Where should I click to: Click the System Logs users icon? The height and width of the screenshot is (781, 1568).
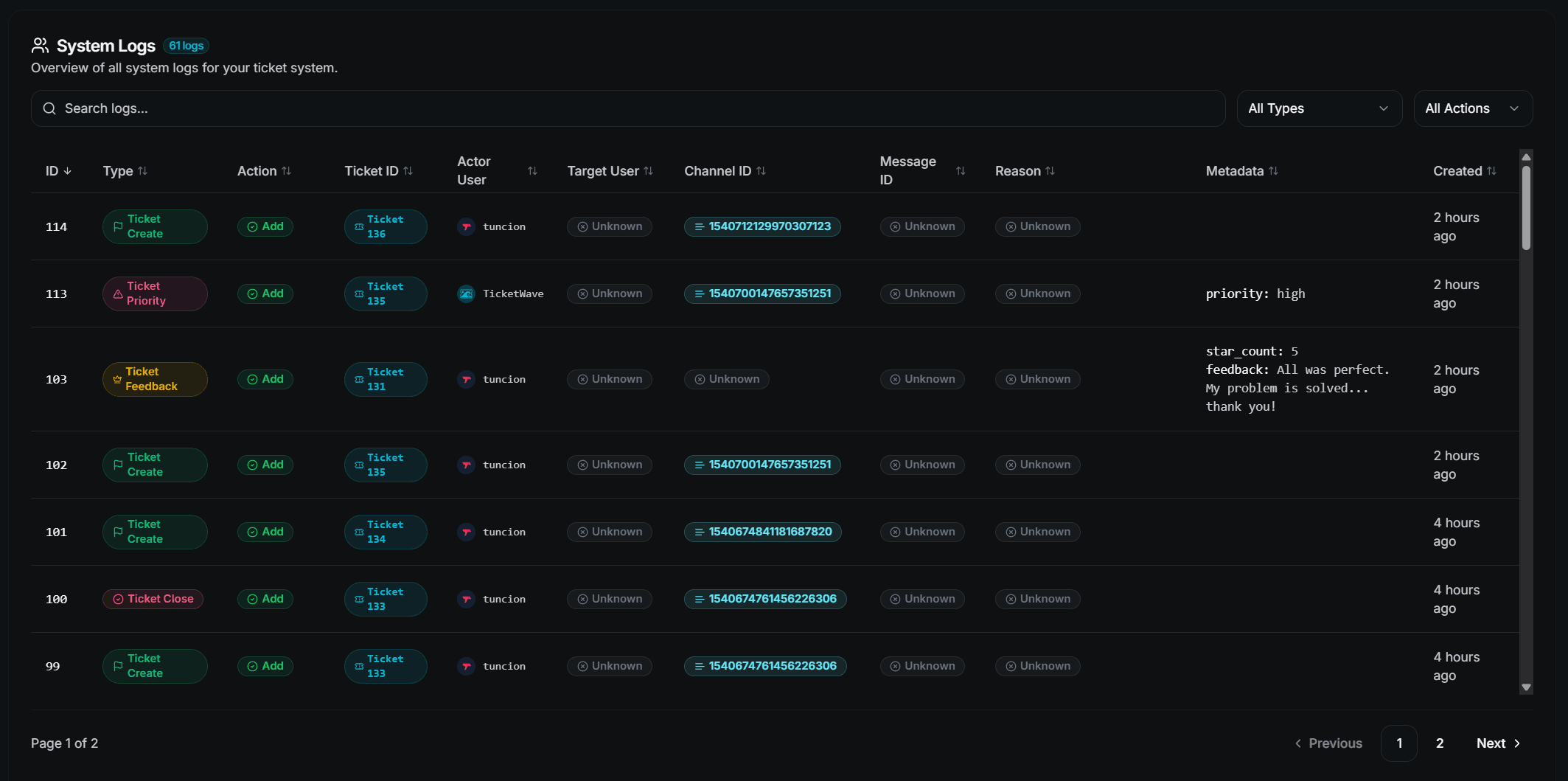coord(40,46)
